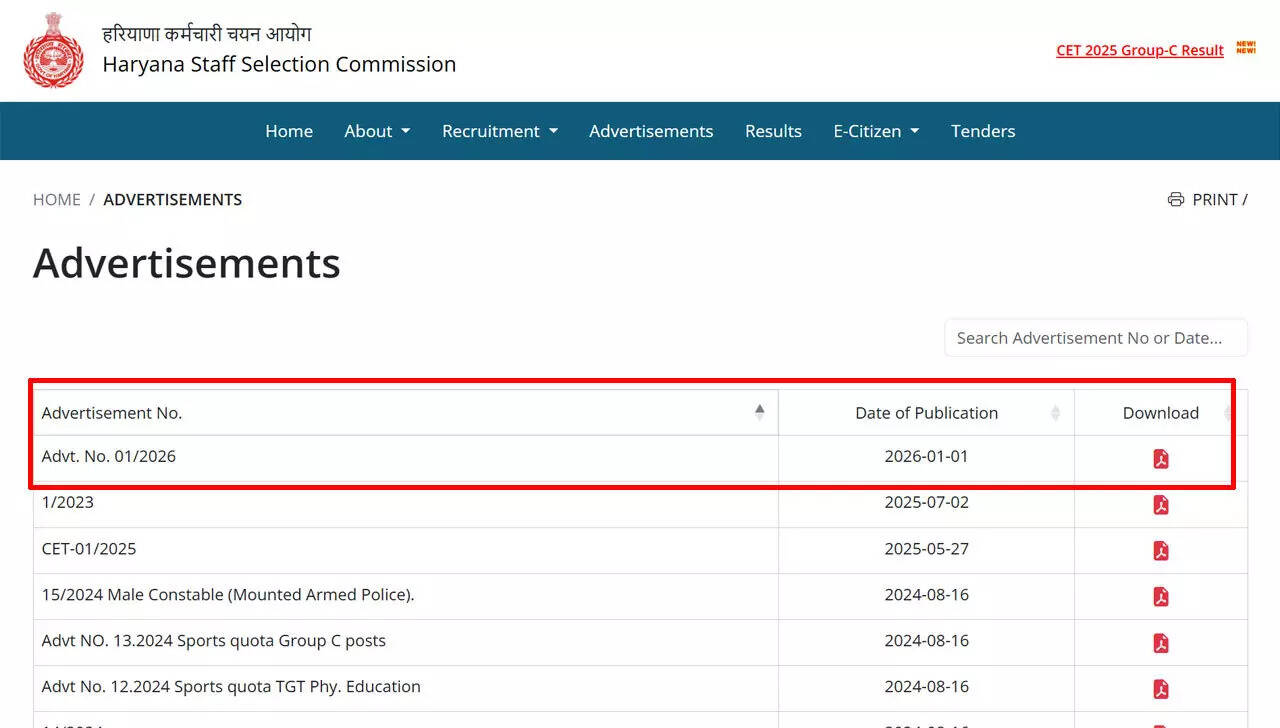Open the CET 2025 Group-C Result link
1280x728 pixels.
pos(1139,50)
